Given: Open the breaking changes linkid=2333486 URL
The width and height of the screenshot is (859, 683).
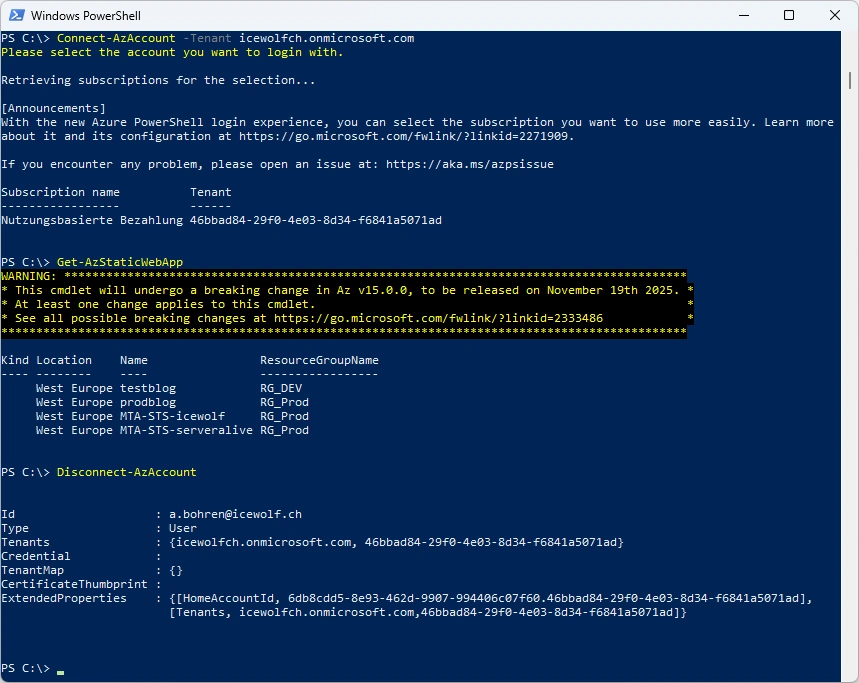Looking at the screenshot, I should (438, 318).
